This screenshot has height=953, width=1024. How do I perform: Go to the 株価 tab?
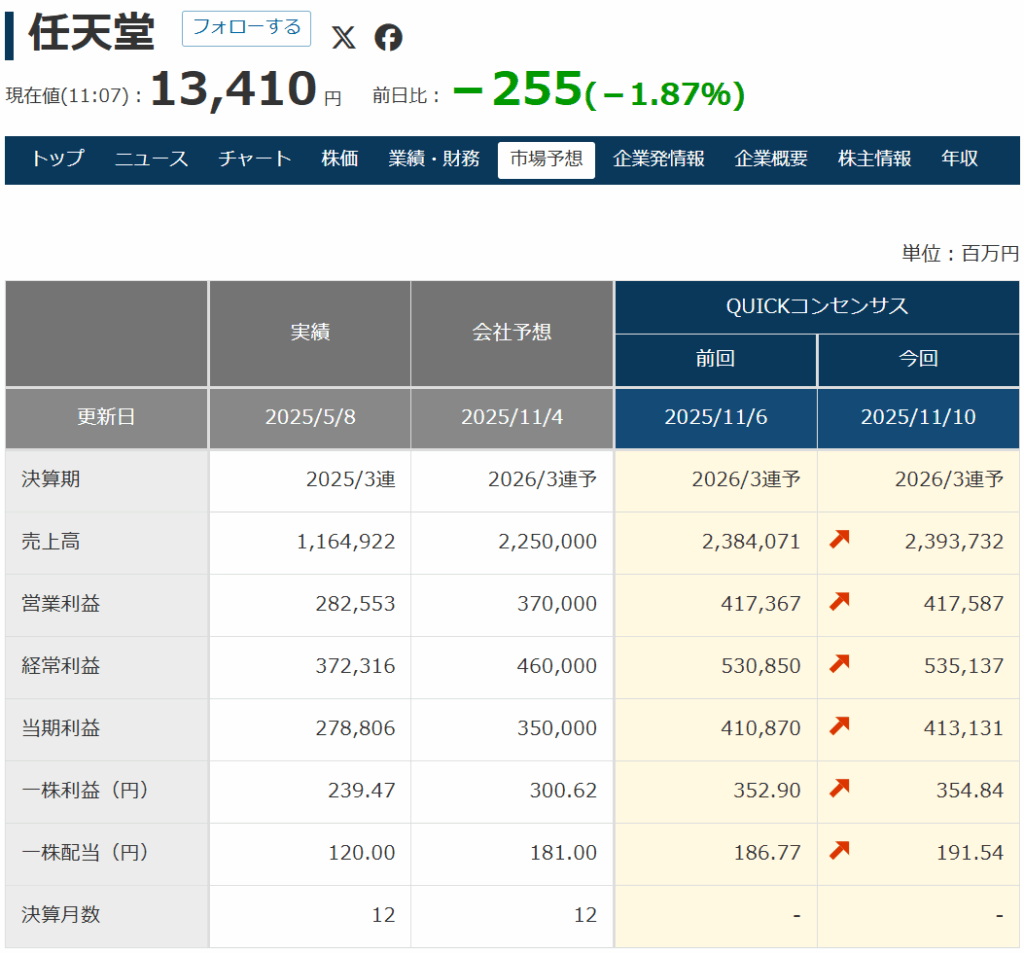click(340, 159)
